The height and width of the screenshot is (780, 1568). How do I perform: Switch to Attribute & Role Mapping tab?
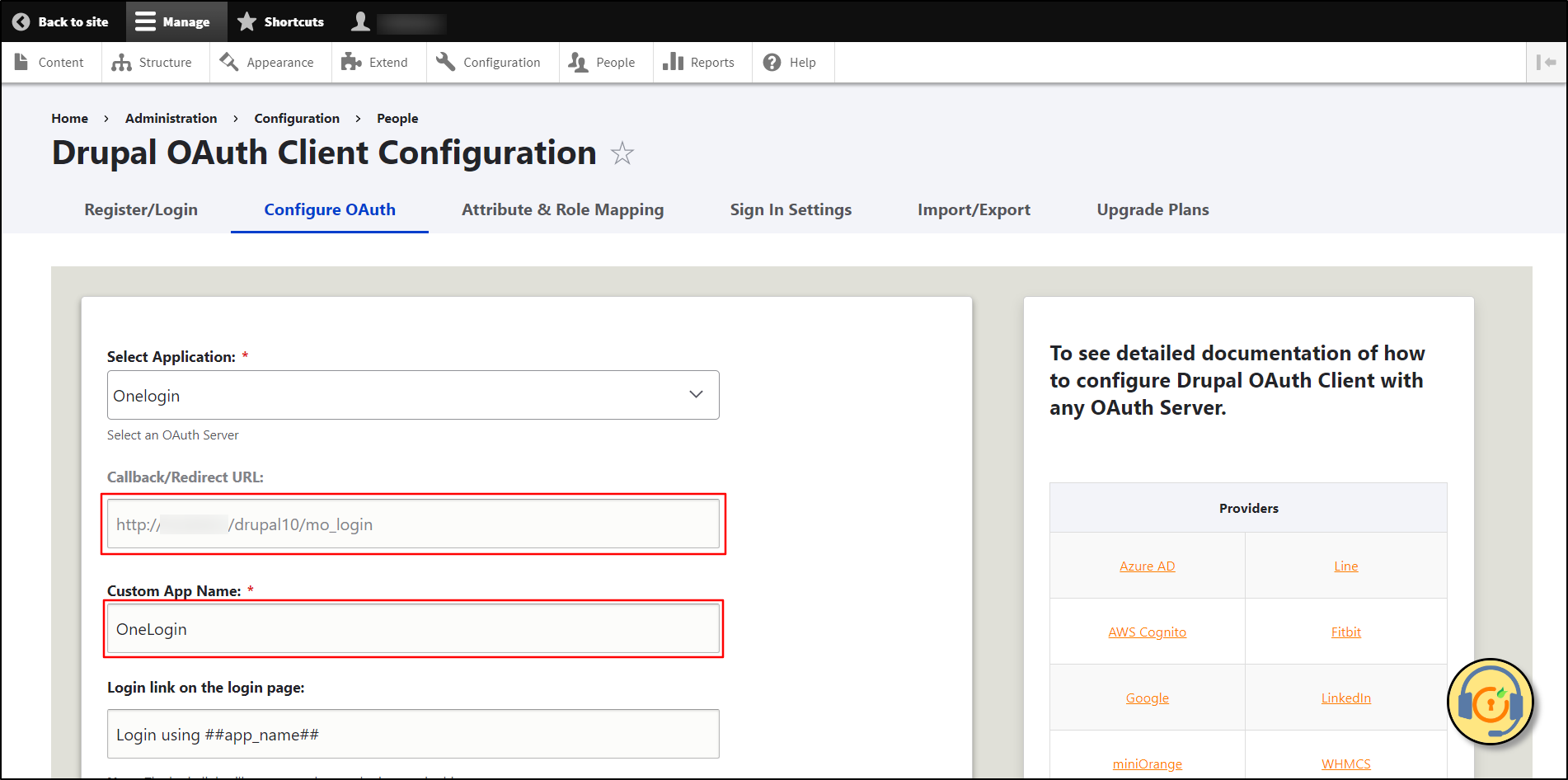[562, 209]
